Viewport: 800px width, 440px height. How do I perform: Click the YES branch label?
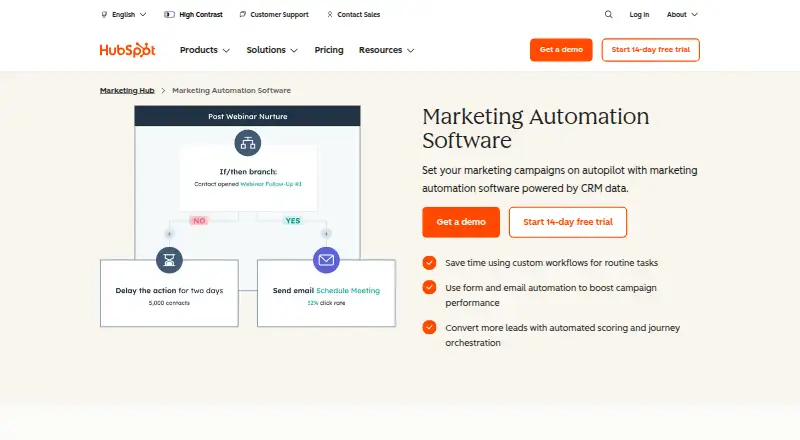292,221
